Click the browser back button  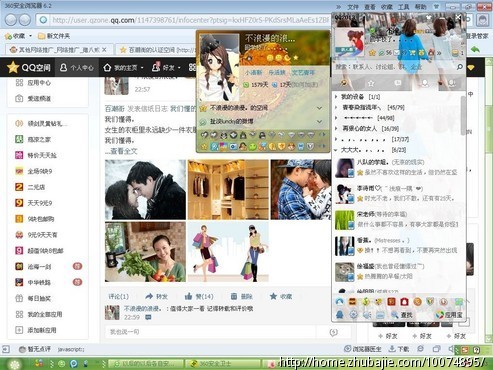11,20
